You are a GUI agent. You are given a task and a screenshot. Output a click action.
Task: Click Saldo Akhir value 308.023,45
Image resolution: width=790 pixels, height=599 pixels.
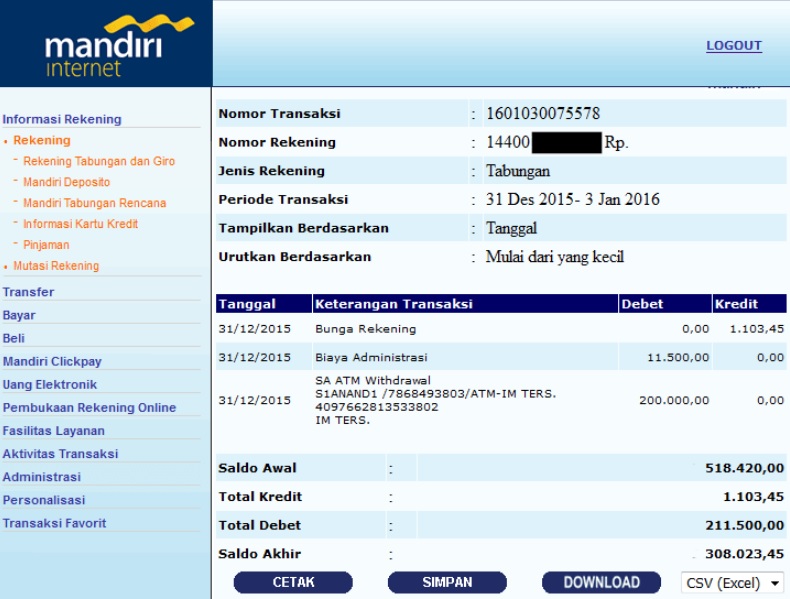click(x=745, y=554)
